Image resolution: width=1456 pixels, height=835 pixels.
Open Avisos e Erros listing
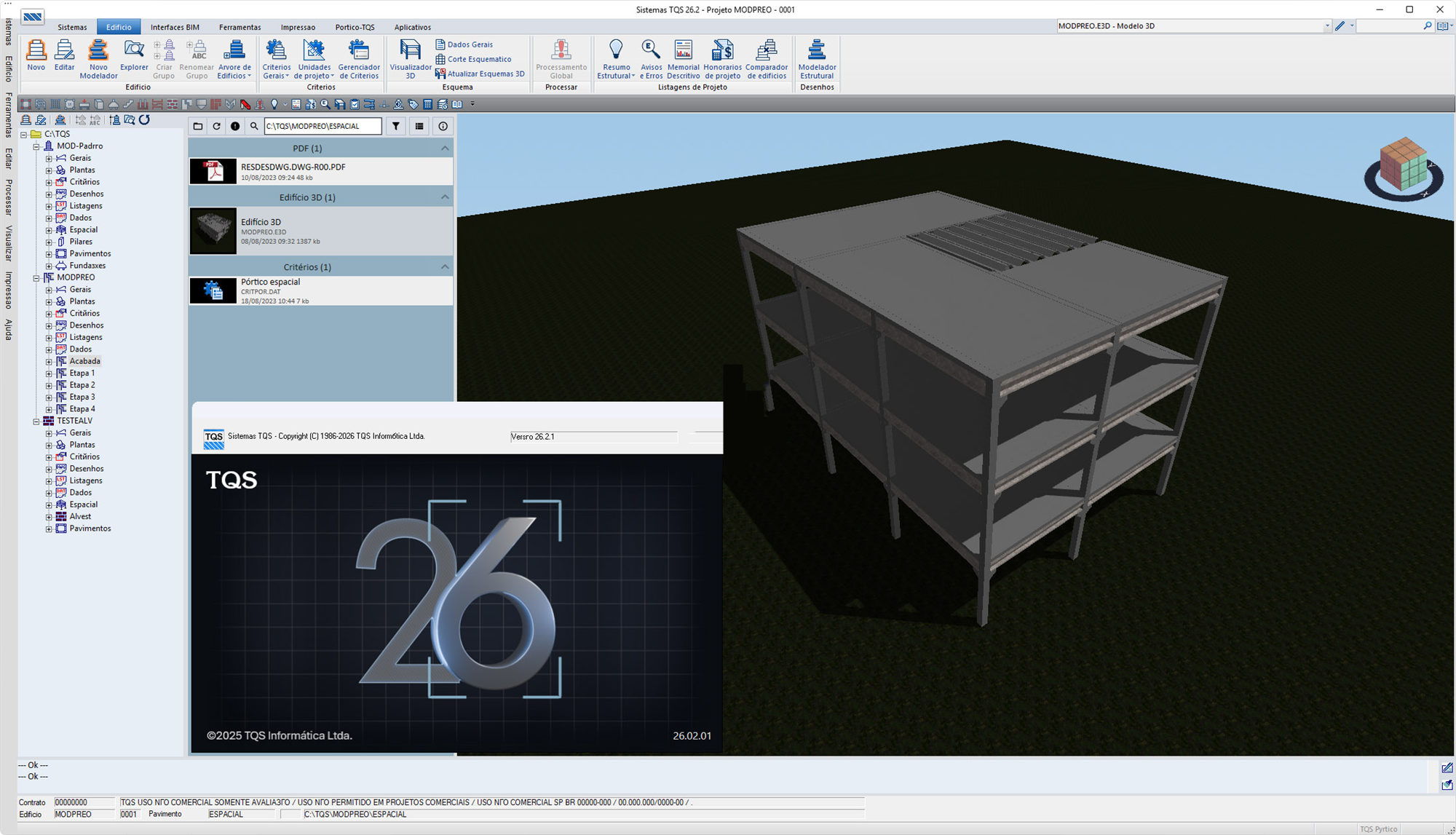pyautogui.click(x=652, y=59)
